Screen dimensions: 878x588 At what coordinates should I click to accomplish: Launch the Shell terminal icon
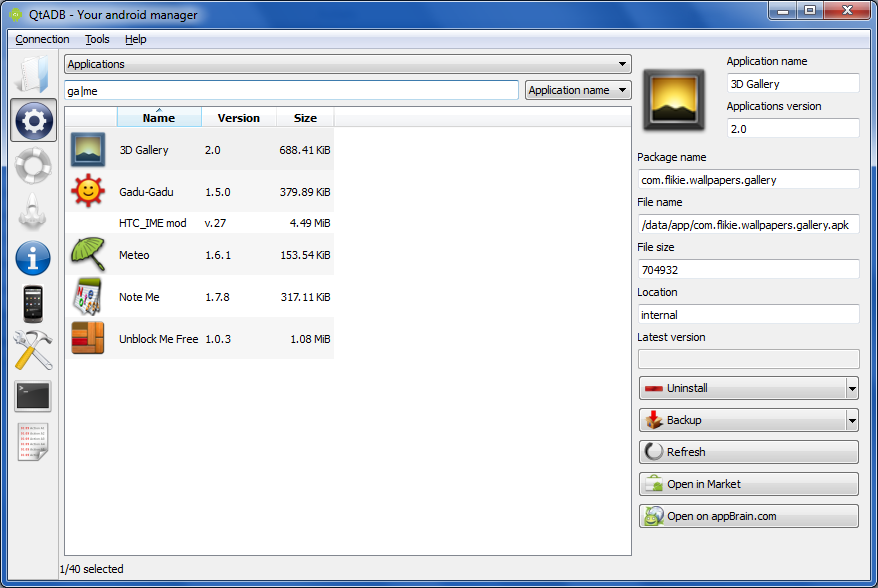(x=33, y=396)
